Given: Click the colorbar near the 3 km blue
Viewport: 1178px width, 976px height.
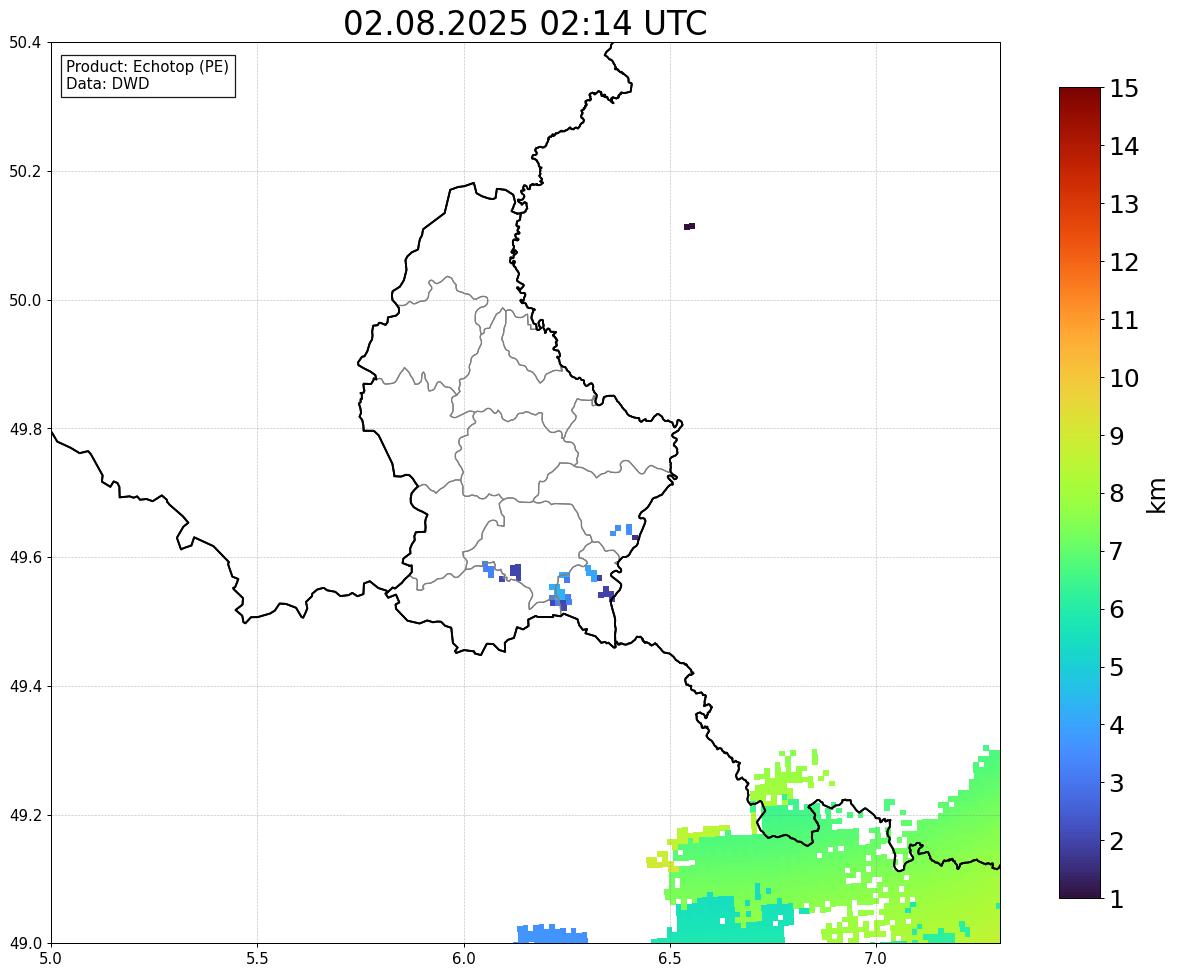Looking at the screenshot, I should (x=1080, y=783).
